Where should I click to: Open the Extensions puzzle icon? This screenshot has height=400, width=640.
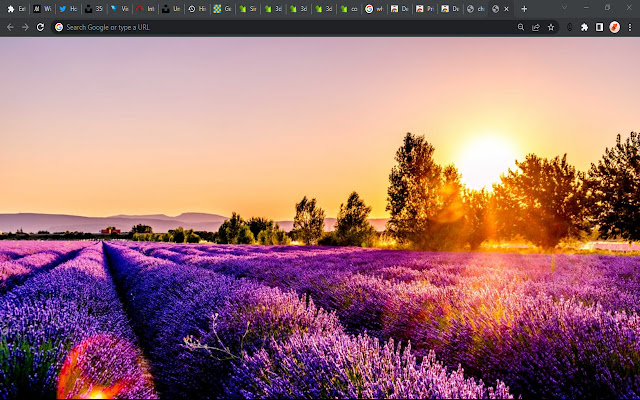coord(585,27)
